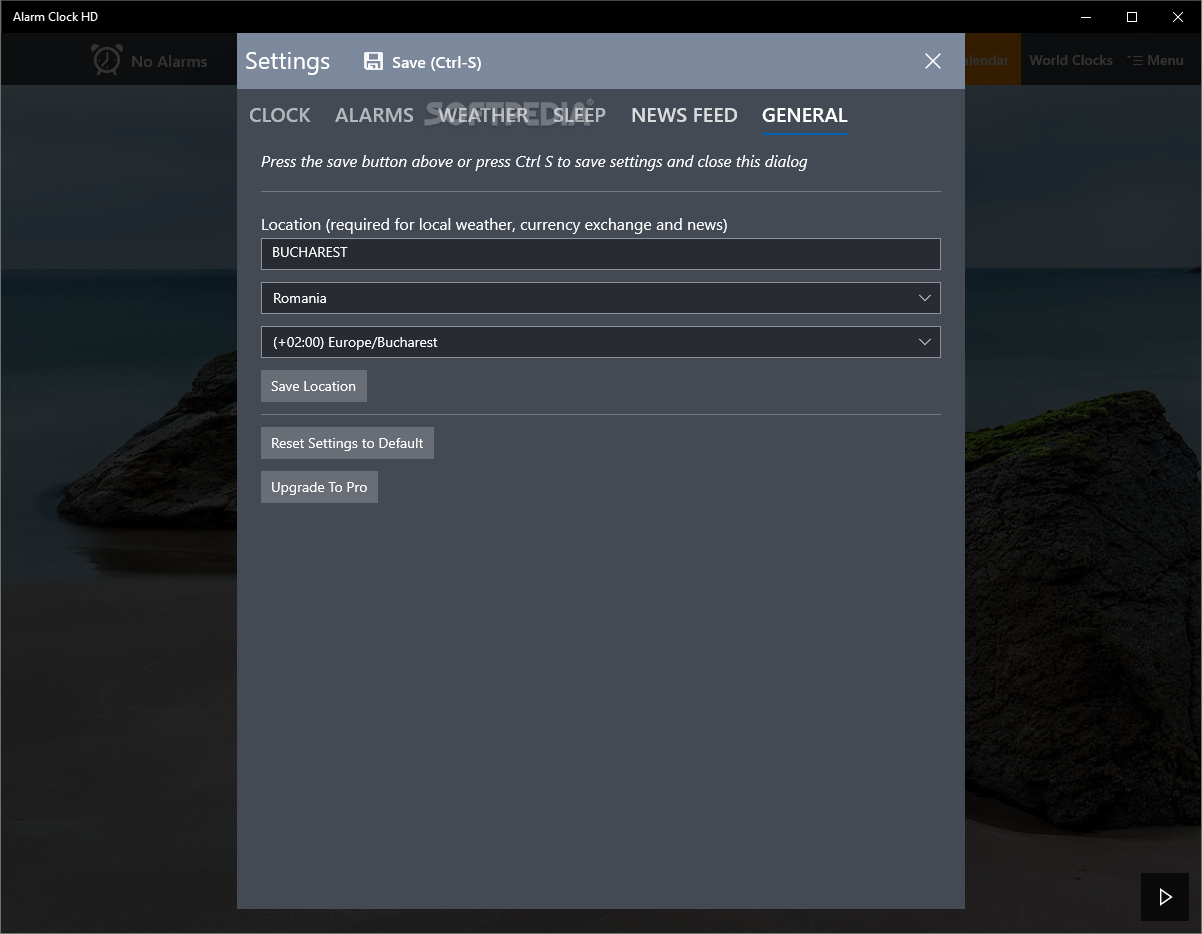Switch to the CLOCK tab
The height and width of the screenshot is (934, 1202).
click(x=279, y=115)
